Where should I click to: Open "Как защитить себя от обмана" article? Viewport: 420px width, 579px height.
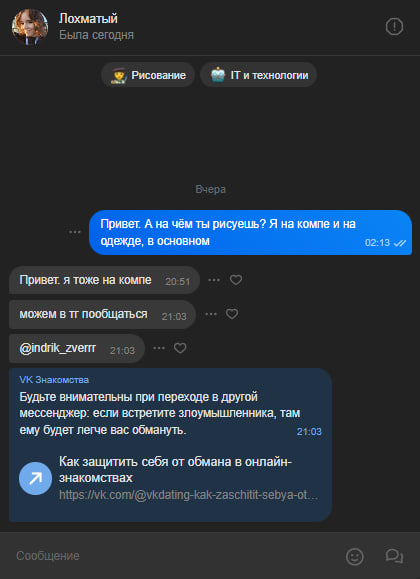pos(176,470)
